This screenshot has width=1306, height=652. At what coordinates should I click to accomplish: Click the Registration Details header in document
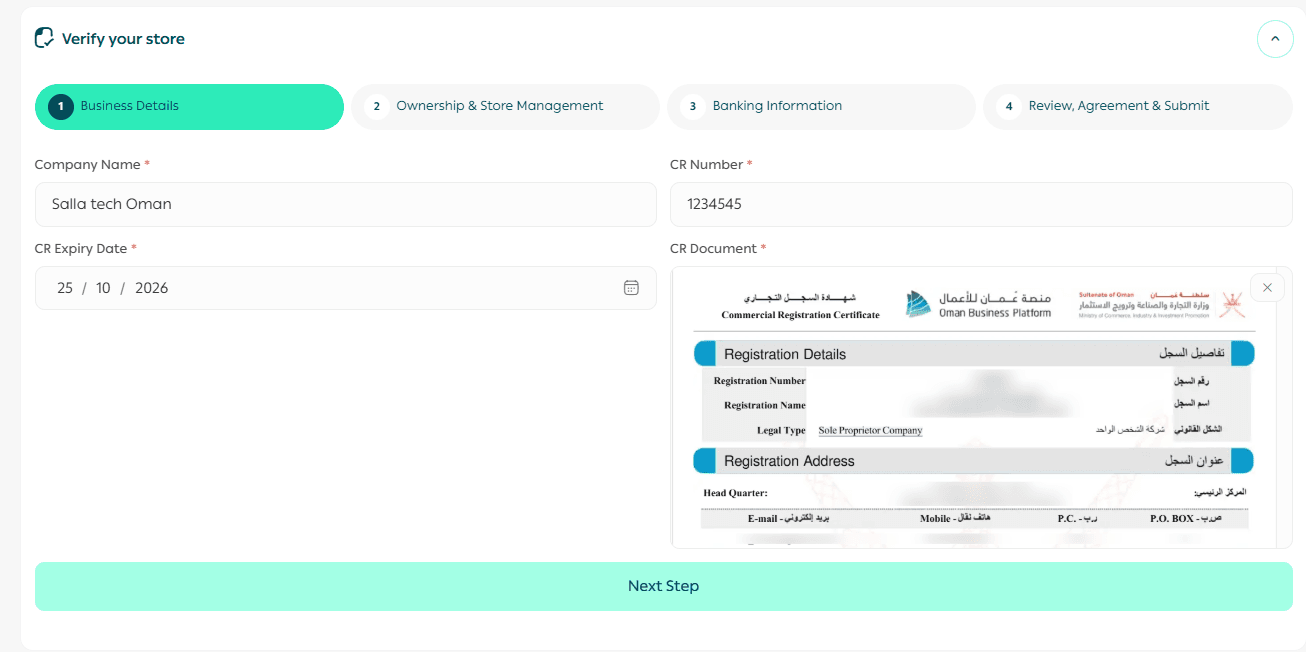point(785,354)
